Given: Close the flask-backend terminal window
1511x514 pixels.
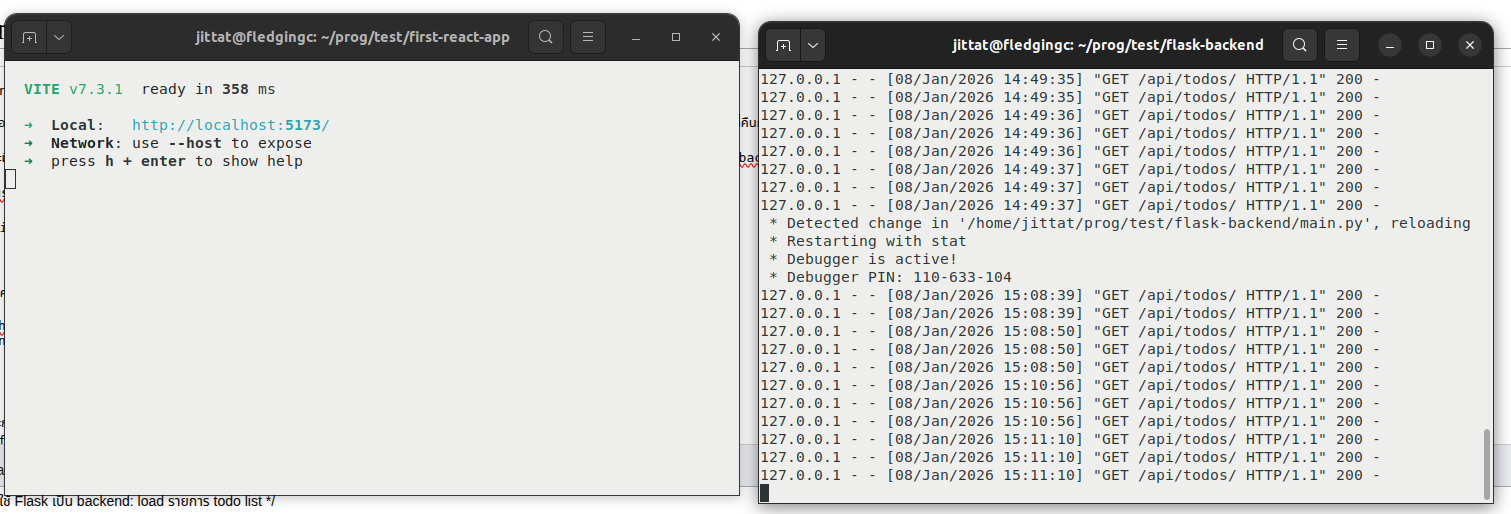Looking at the screenshot, I should [x=1469, y=45].
